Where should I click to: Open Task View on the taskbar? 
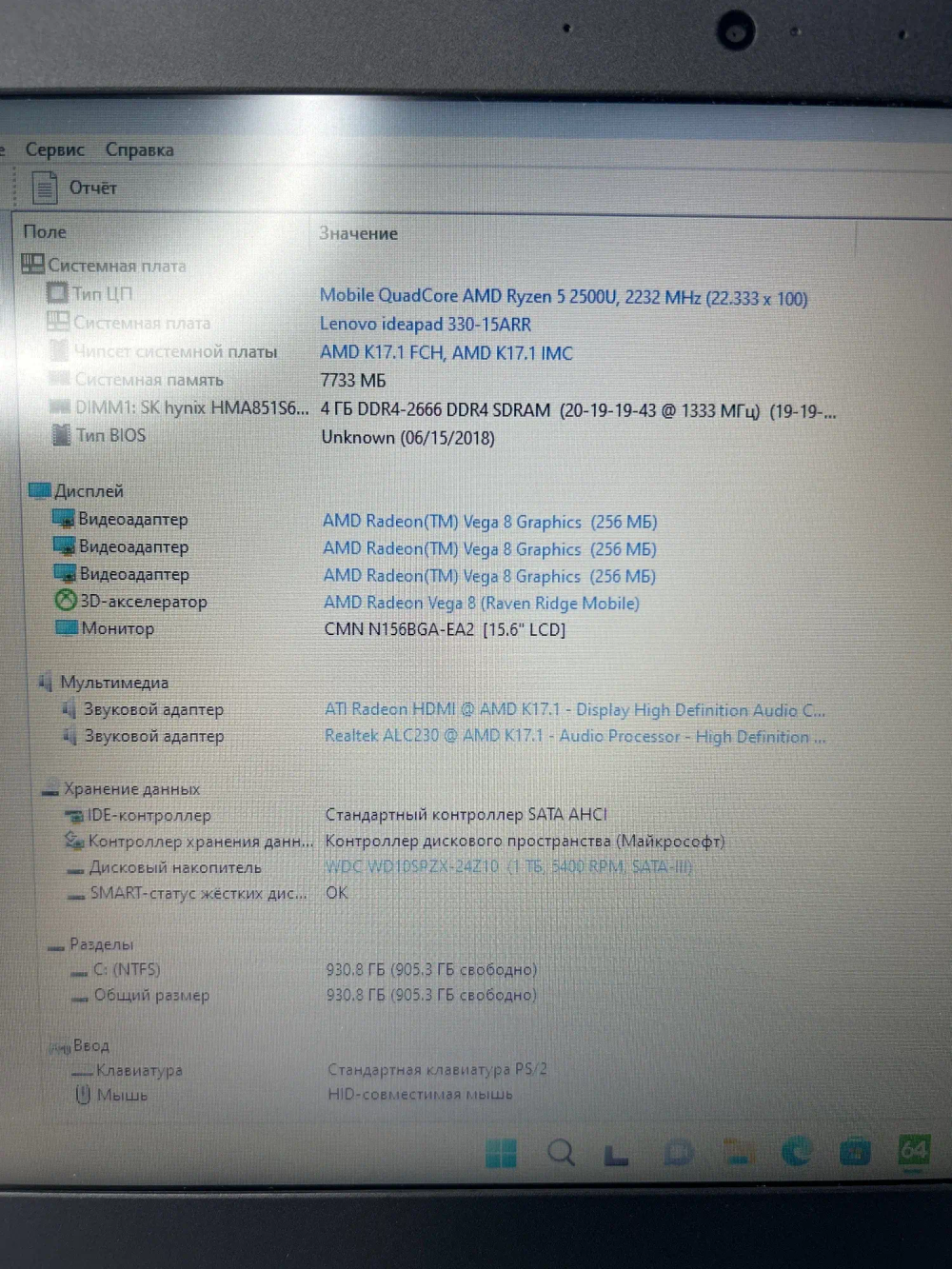click(617, 1155)
